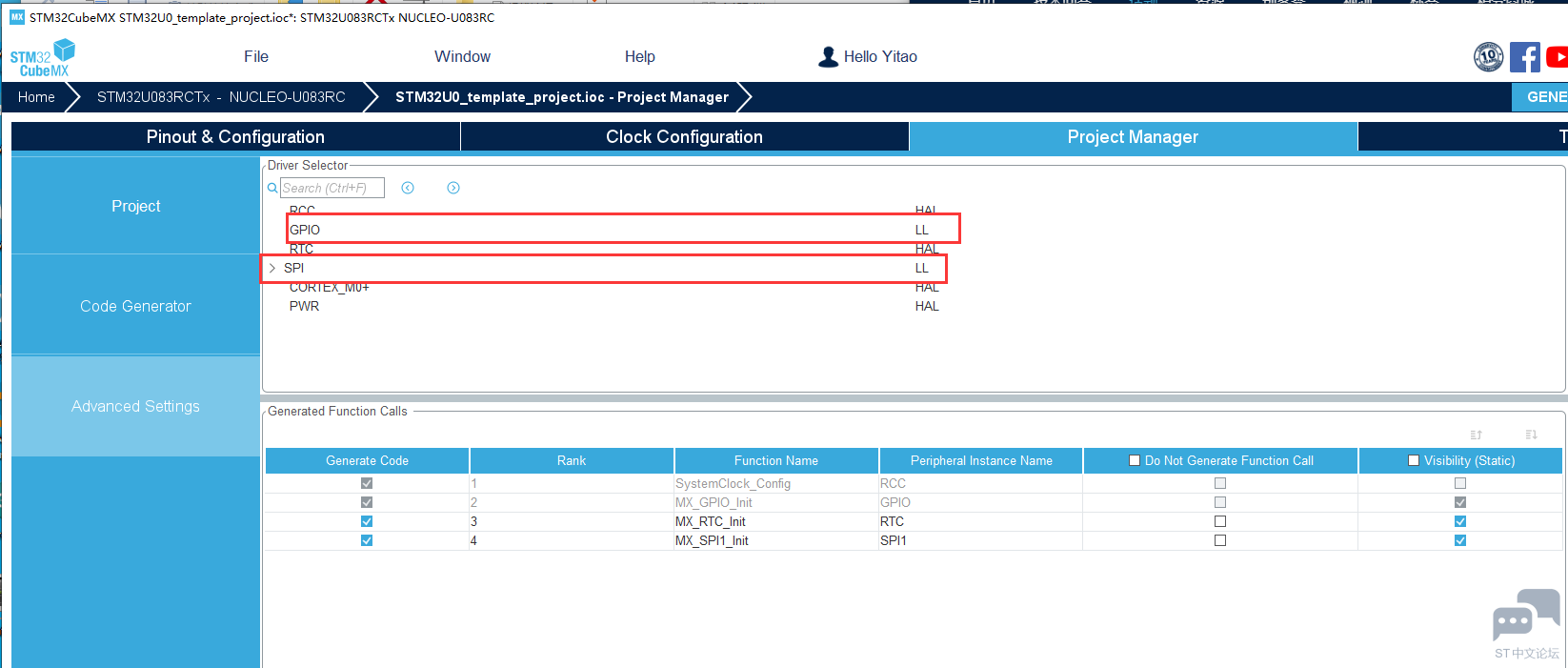Click the GENERATE CODE button
Screen dimensions: 1568x668
[1540, 97]
